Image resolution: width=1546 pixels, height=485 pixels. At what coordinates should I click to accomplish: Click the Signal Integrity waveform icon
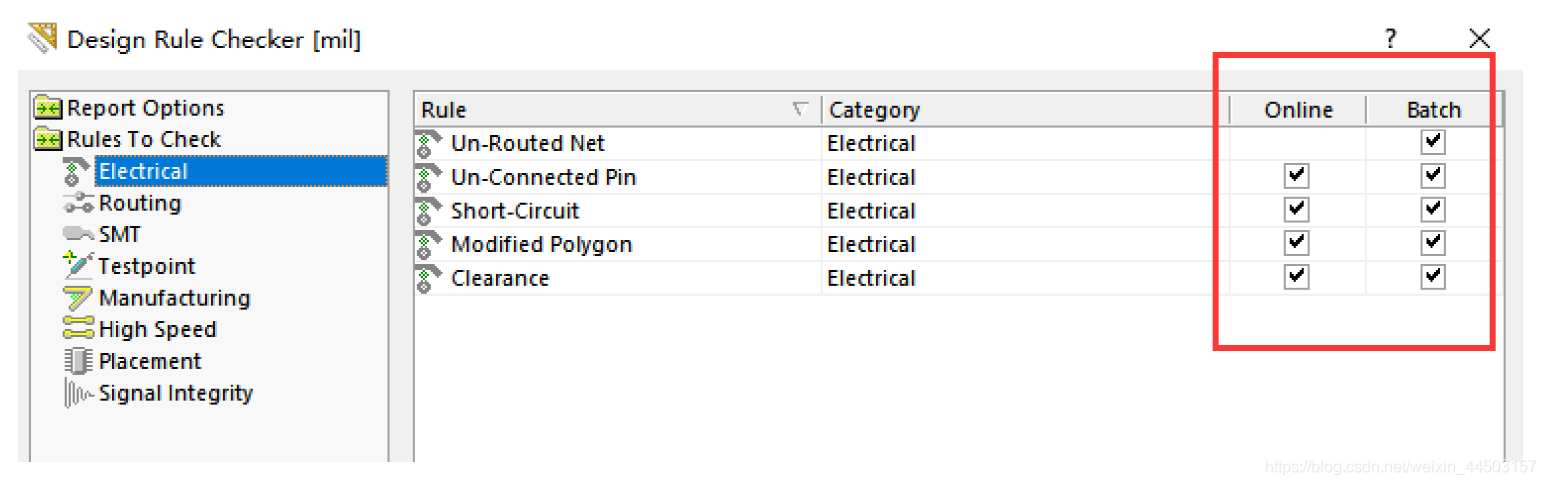78,393
